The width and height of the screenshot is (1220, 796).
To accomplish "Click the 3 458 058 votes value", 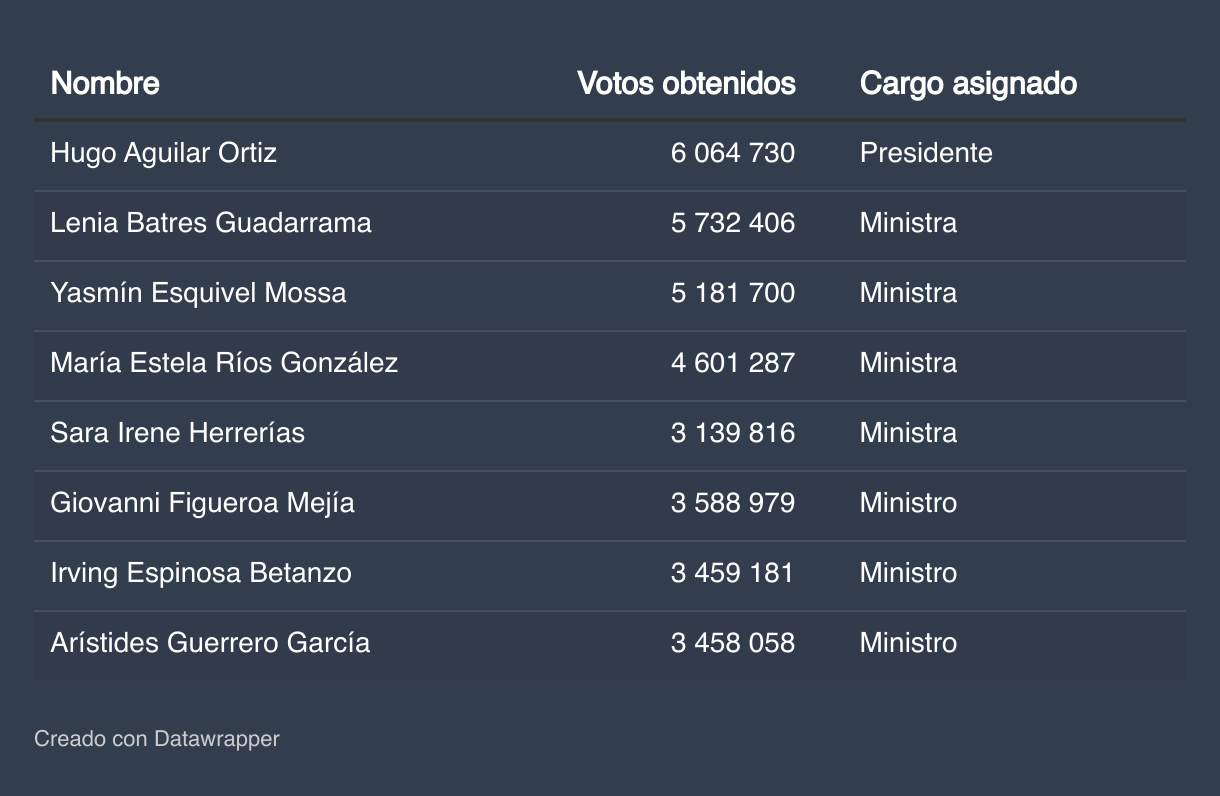I will [732, 643].
